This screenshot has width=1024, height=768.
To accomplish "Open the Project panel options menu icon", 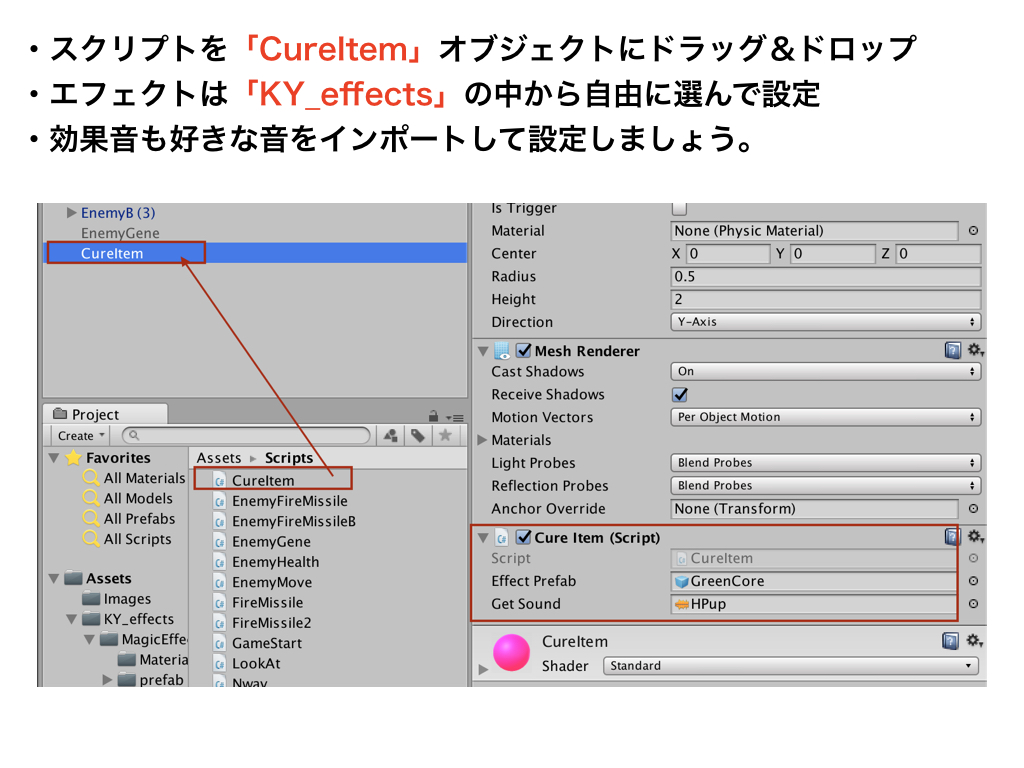I will 455,417.
